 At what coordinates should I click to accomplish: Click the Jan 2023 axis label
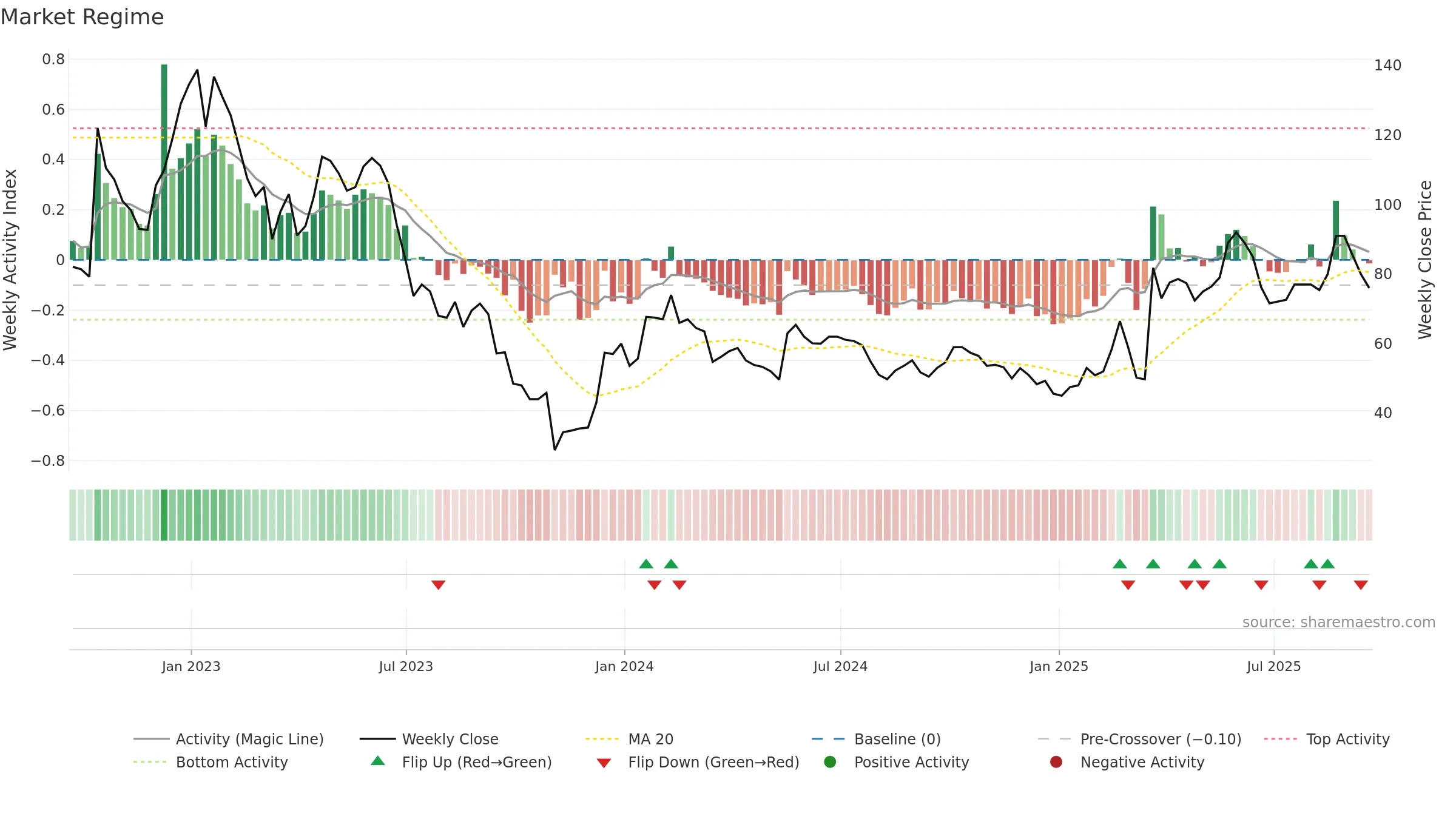click(x=191, y=667)
